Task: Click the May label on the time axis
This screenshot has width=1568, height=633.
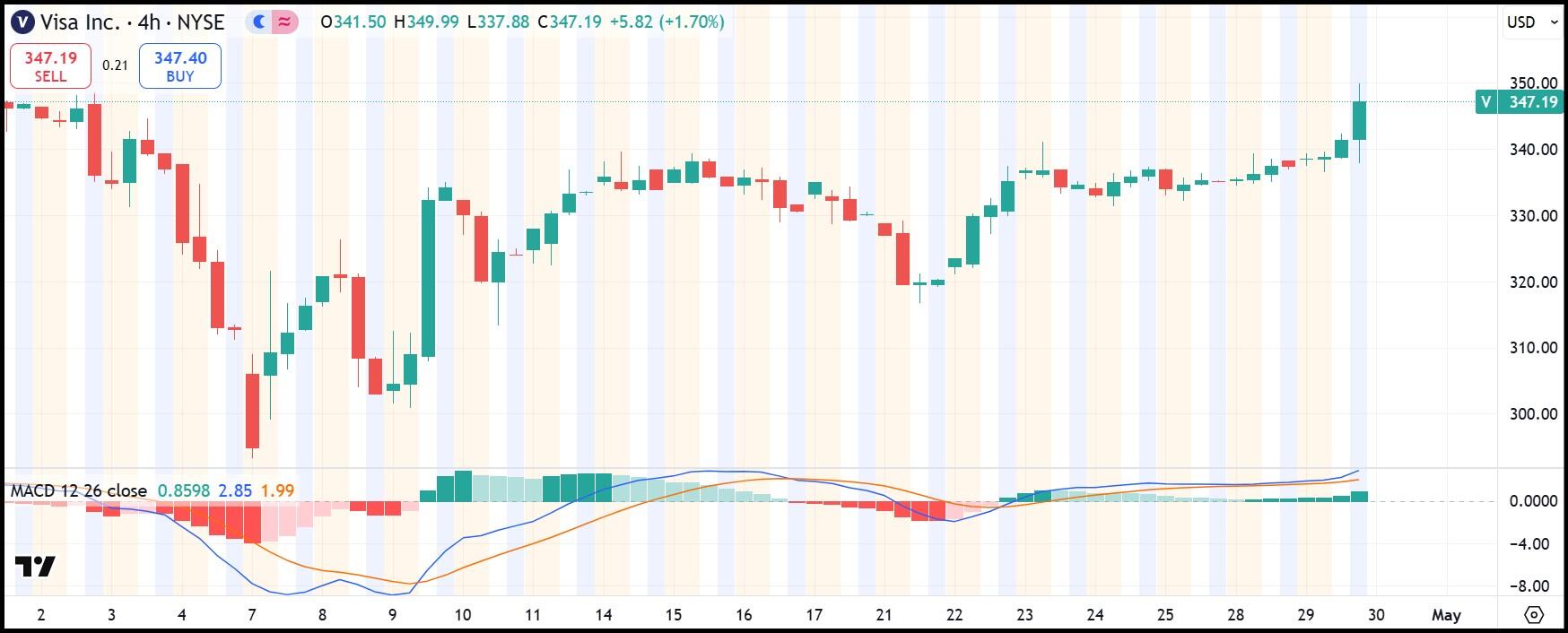Action: coord(1446,615)
